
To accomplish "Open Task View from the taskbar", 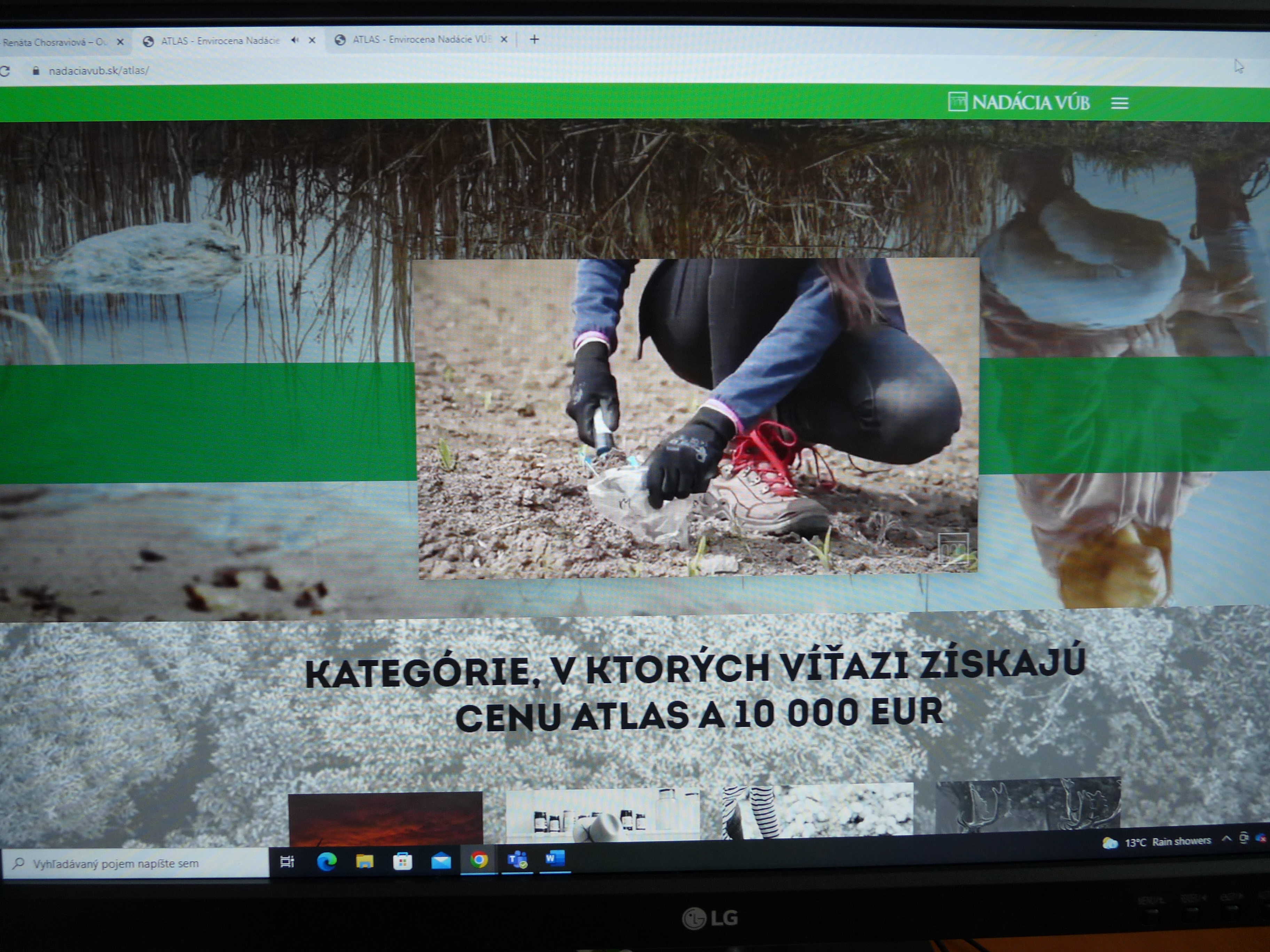I will [287, 861].
